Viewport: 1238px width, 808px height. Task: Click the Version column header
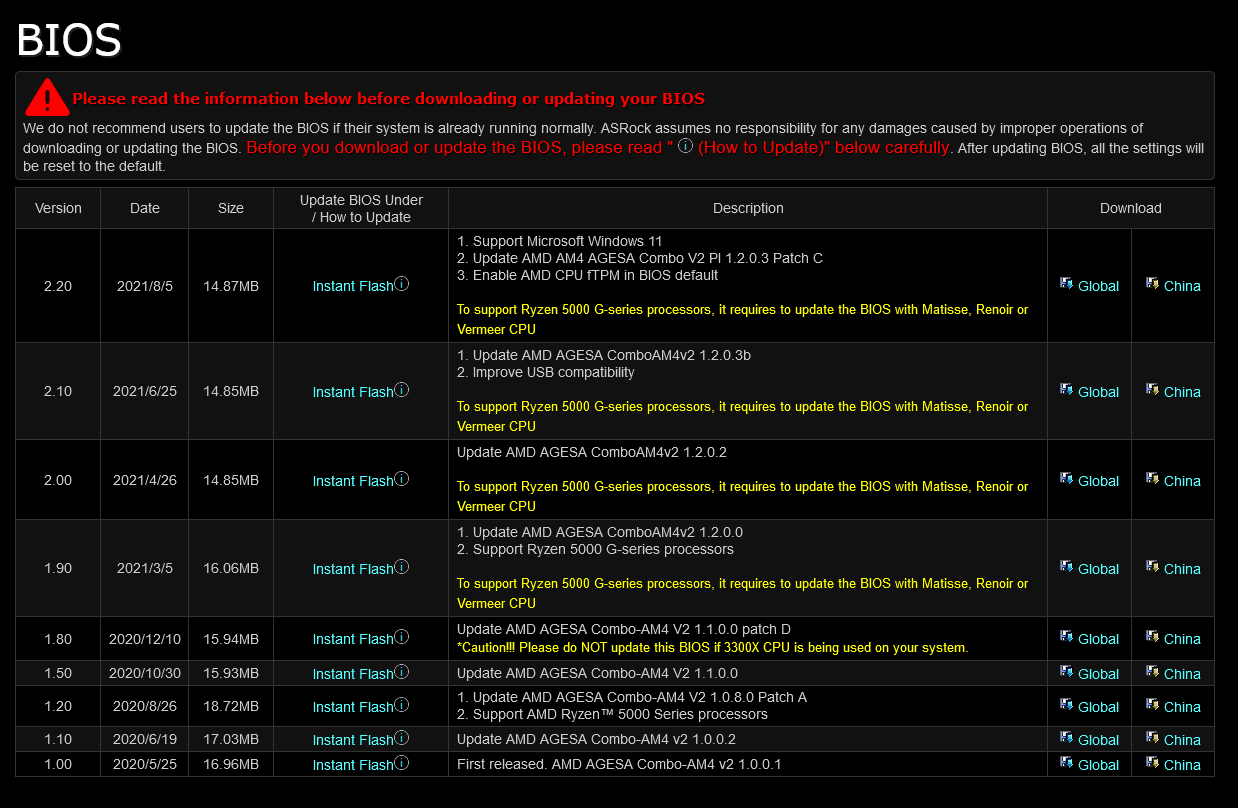click(x=58, y=208)
